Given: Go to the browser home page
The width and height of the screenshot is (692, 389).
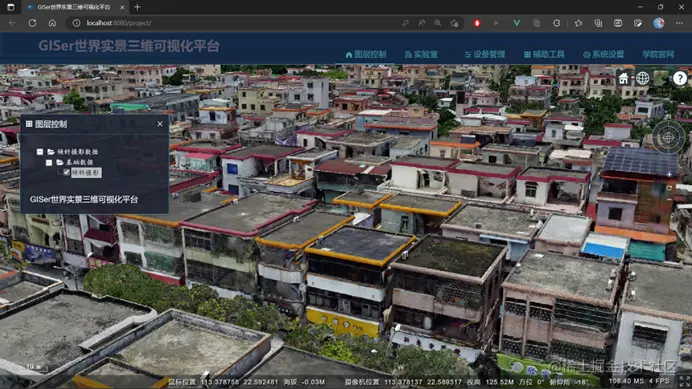Looking at the screenshot, I should click(x=52, y=23).
